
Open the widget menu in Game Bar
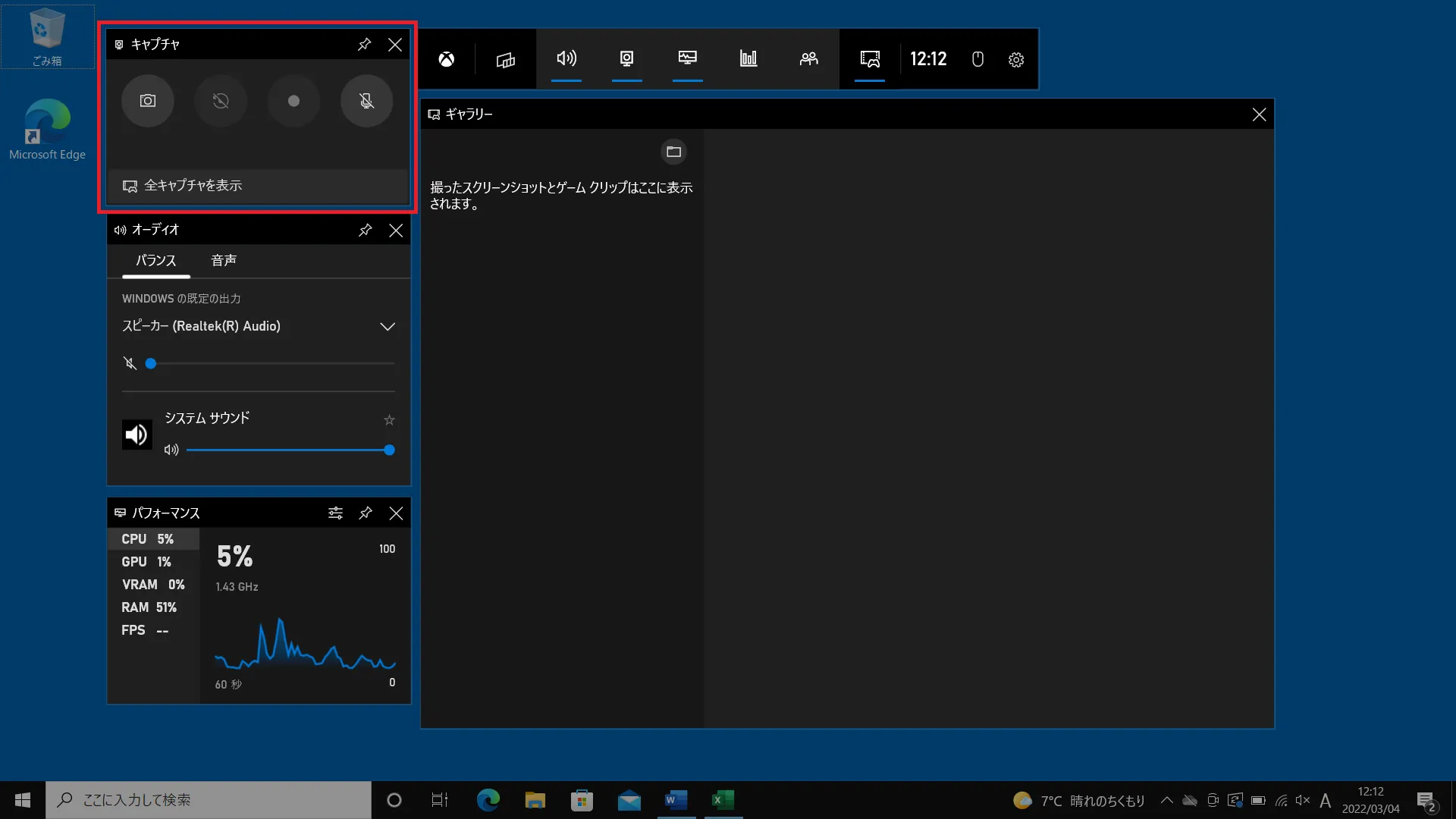click(x=506, y=59)
